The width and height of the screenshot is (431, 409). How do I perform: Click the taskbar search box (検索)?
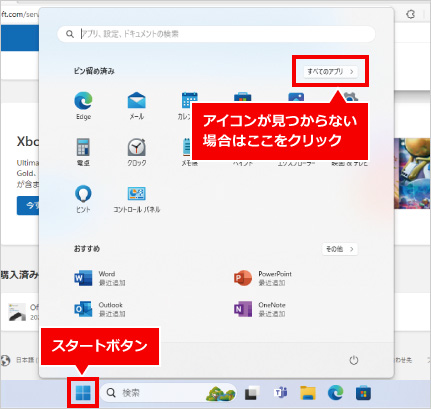click(168, 393)
